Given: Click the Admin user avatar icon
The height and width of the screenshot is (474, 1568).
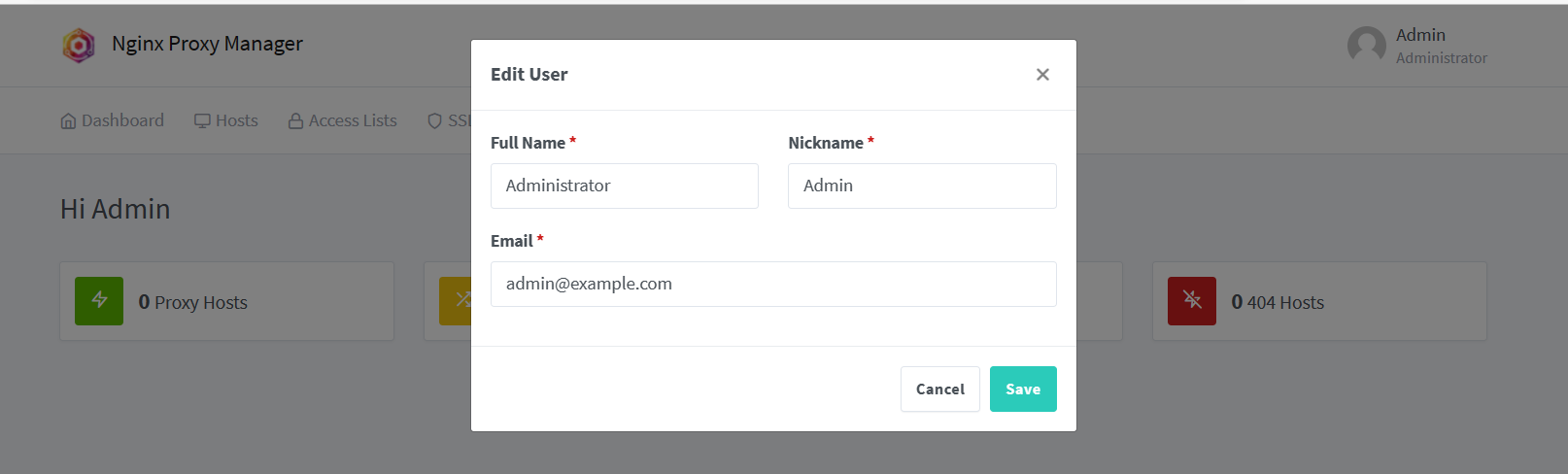Looking at the screenshot, I should click(x=1366, y=46).
